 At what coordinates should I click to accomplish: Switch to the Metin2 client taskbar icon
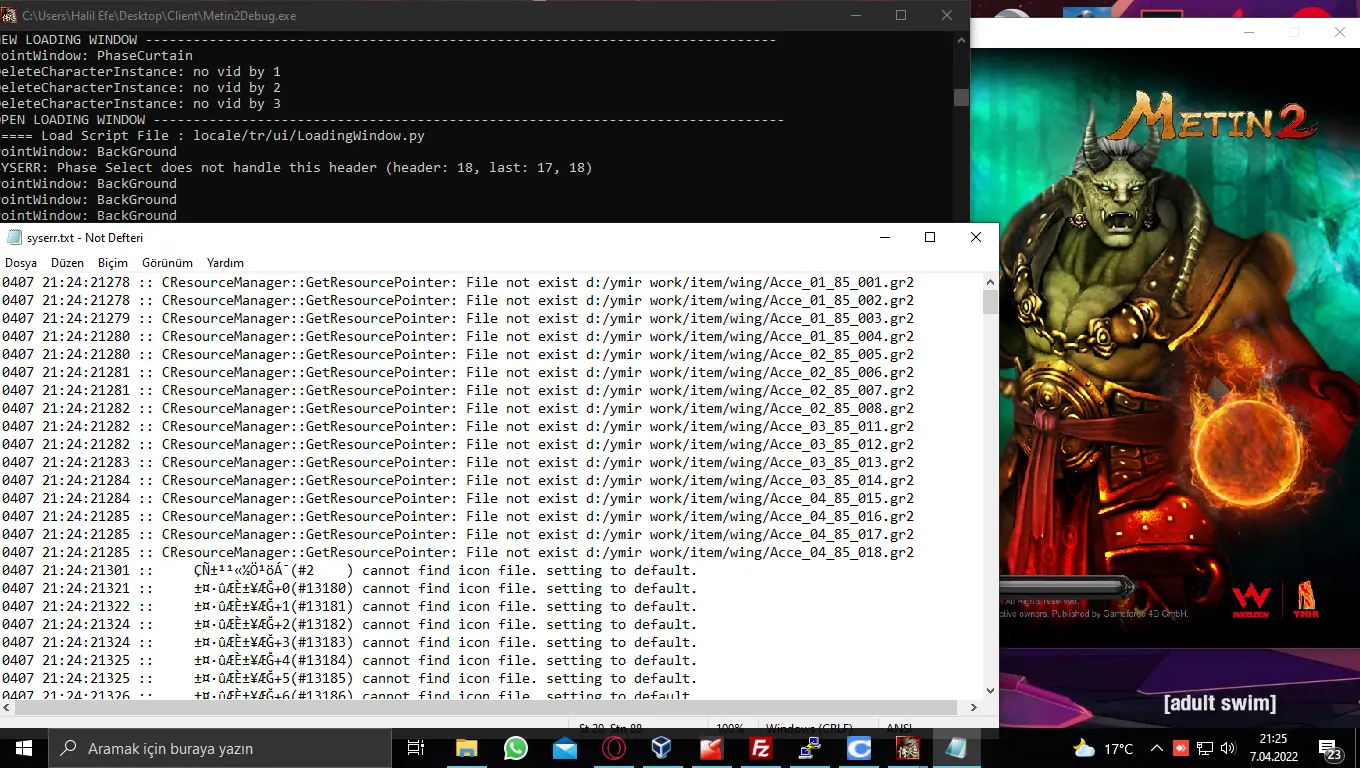coord(908,748)
